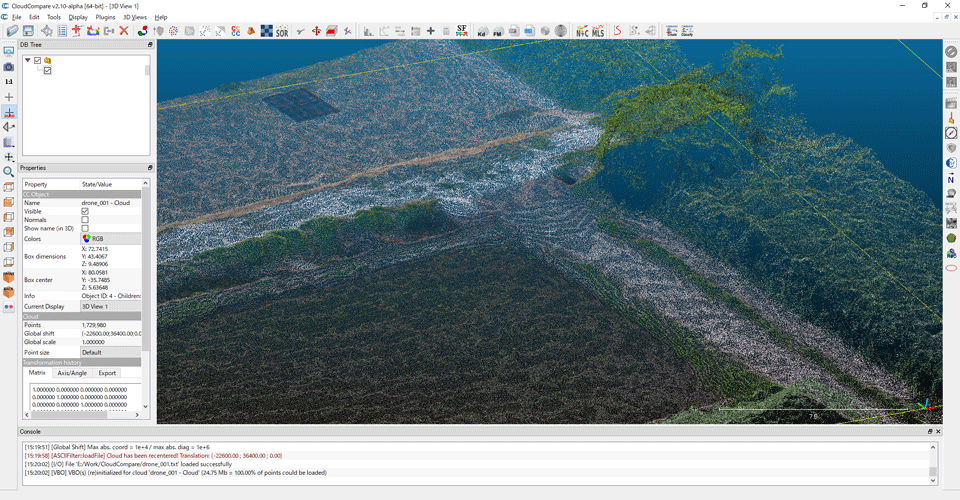Switch to the Axis/Angle tab
The width and height of the screenshot is (960, 500).
click(72, 373)
